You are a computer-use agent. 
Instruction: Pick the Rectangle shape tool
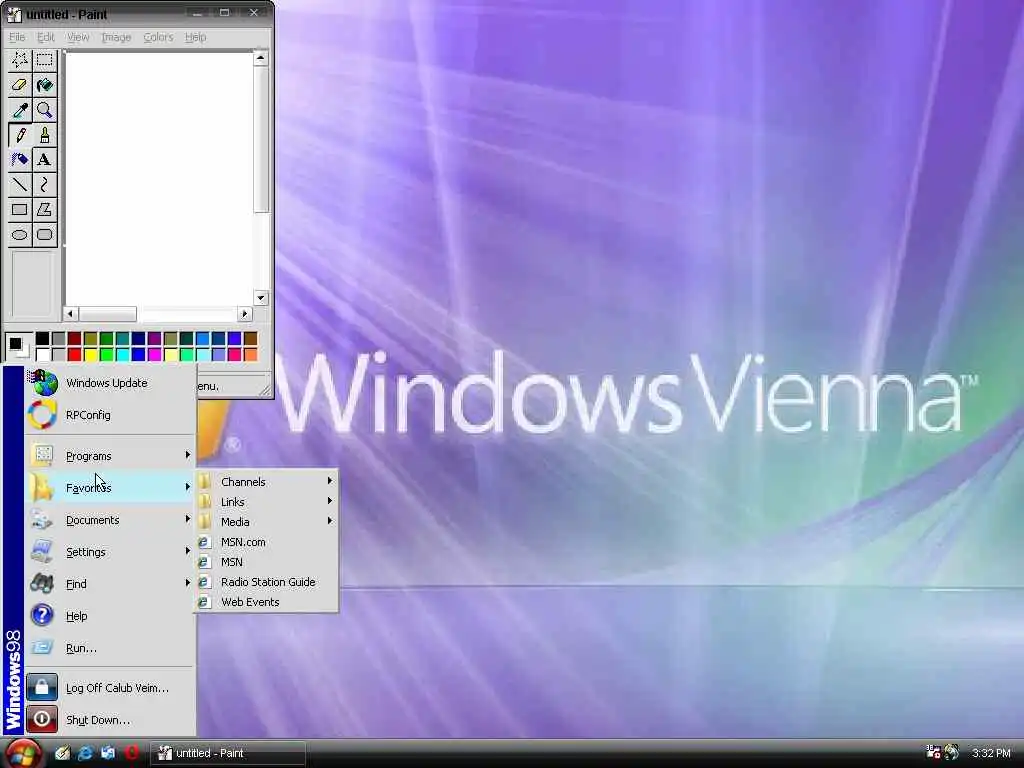(20, 210)
